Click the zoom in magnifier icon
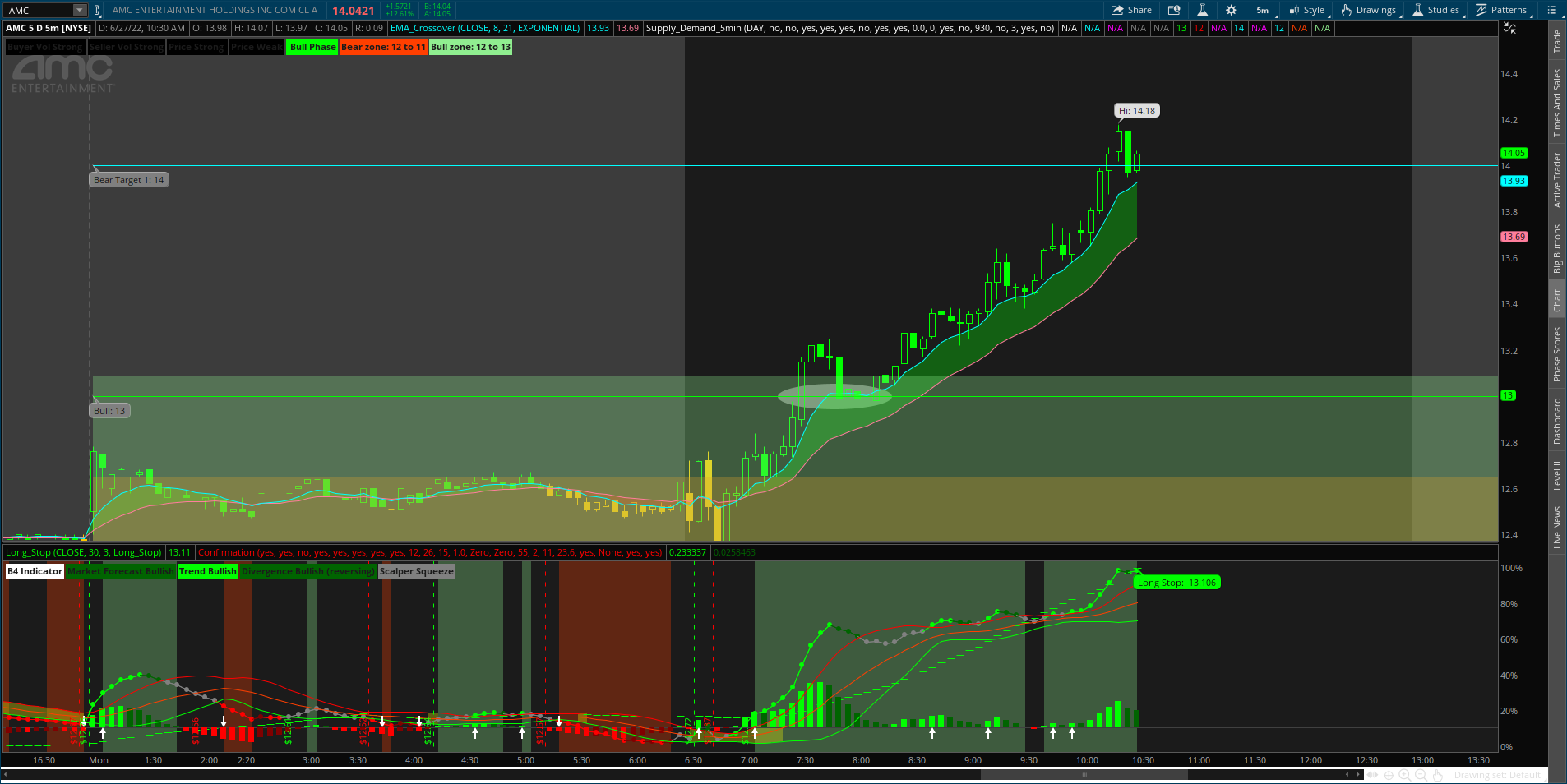The height and width of the screenshot is (784, 1567). [x=1404, y=775]
